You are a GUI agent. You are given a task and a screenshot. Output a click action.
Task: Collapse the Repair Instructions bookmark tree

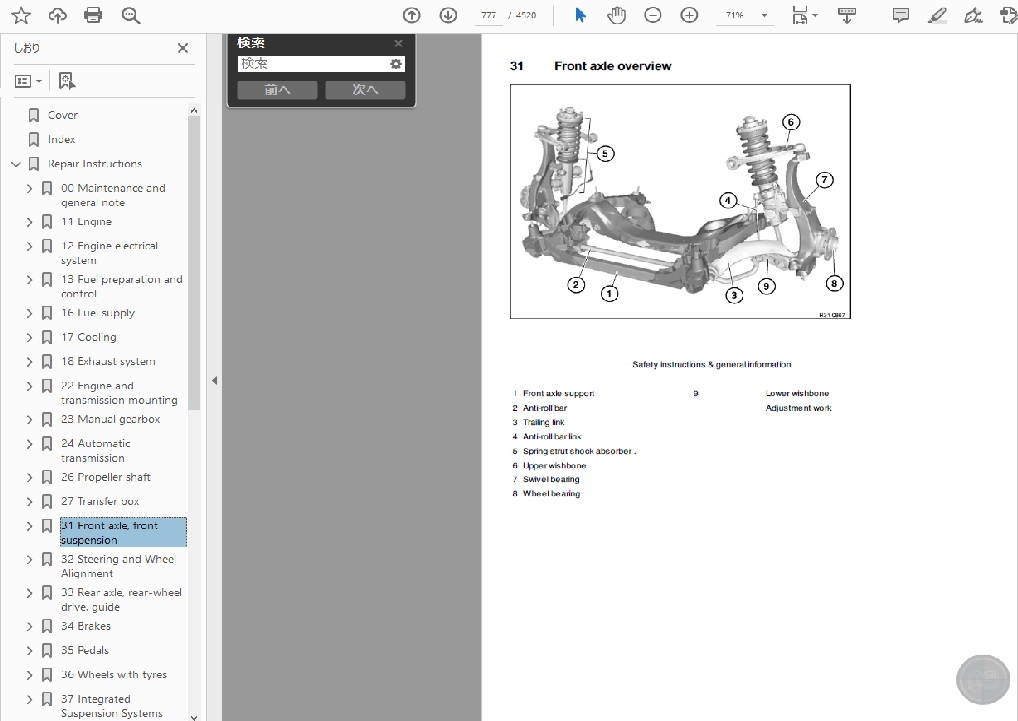click(15, 164)
